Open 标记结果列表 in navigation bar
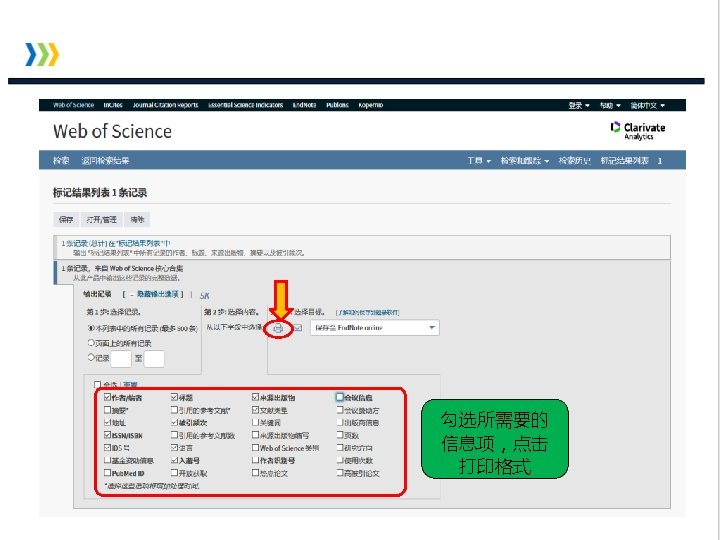Image resolution: width=720 pixels, height=540 pixels. 624,161
